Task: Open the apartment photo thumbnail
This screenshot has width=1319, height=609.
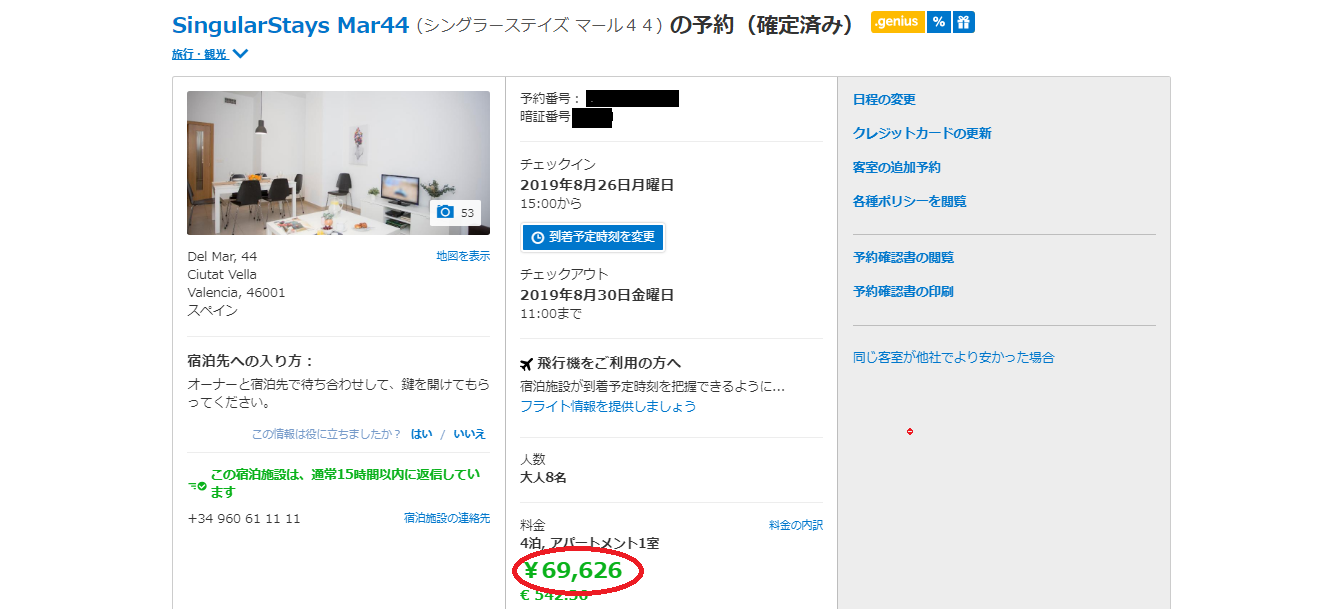Action: [338, 163]
